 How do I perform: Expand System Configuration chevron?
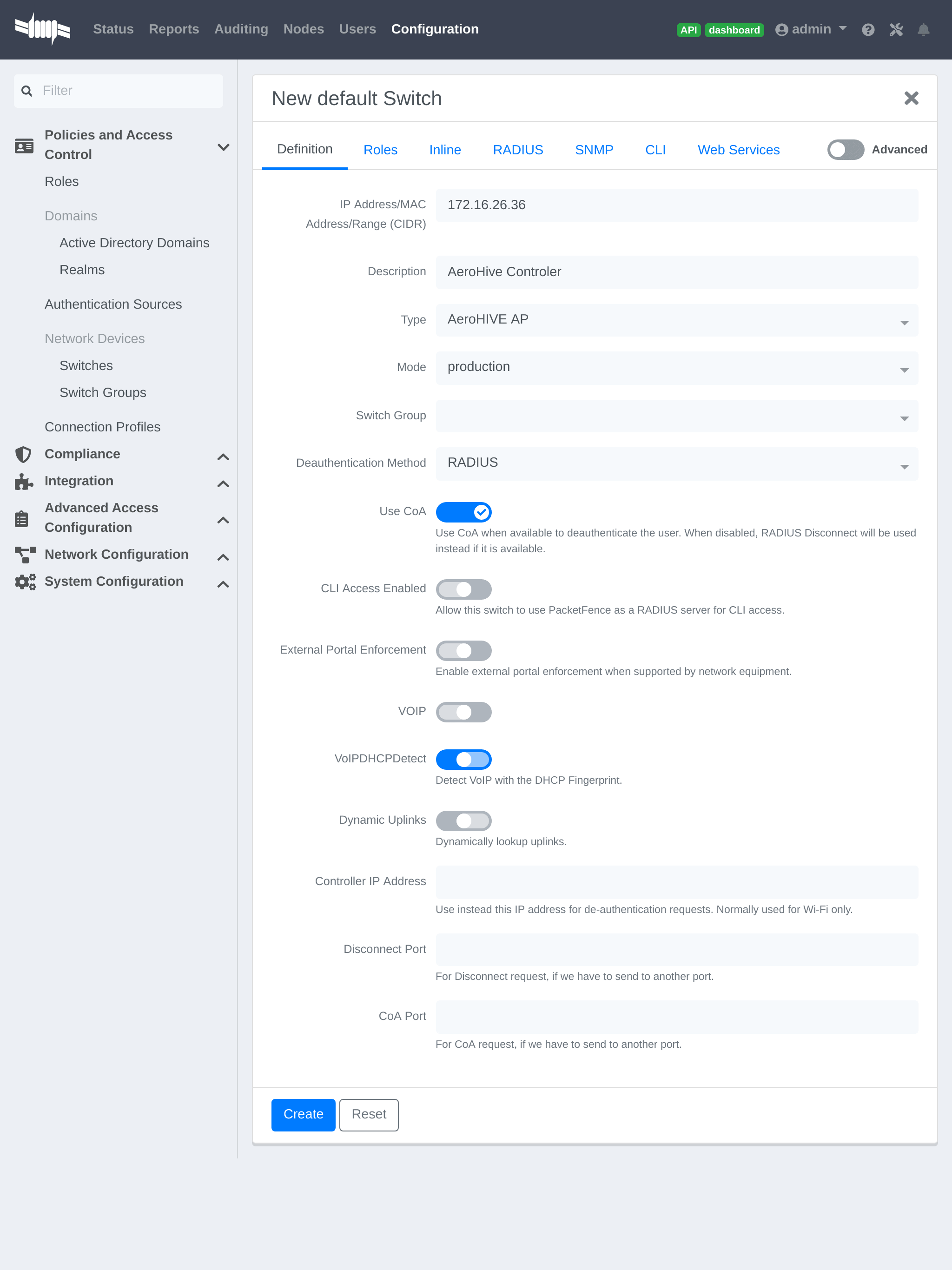(x=224, y=584)
